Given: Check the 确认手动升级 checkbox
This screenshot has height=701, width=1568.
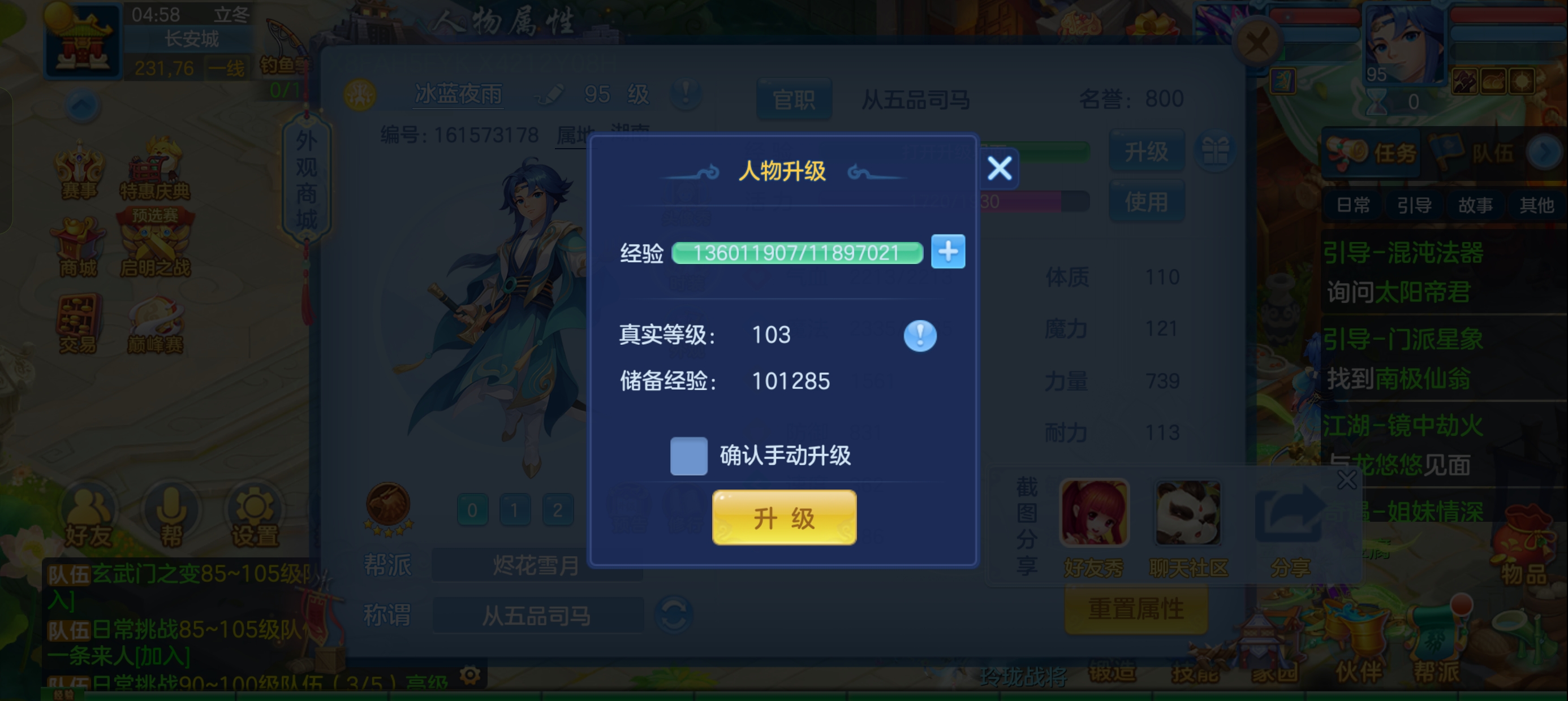Looking at the screenshot, I should pos(688,456).
